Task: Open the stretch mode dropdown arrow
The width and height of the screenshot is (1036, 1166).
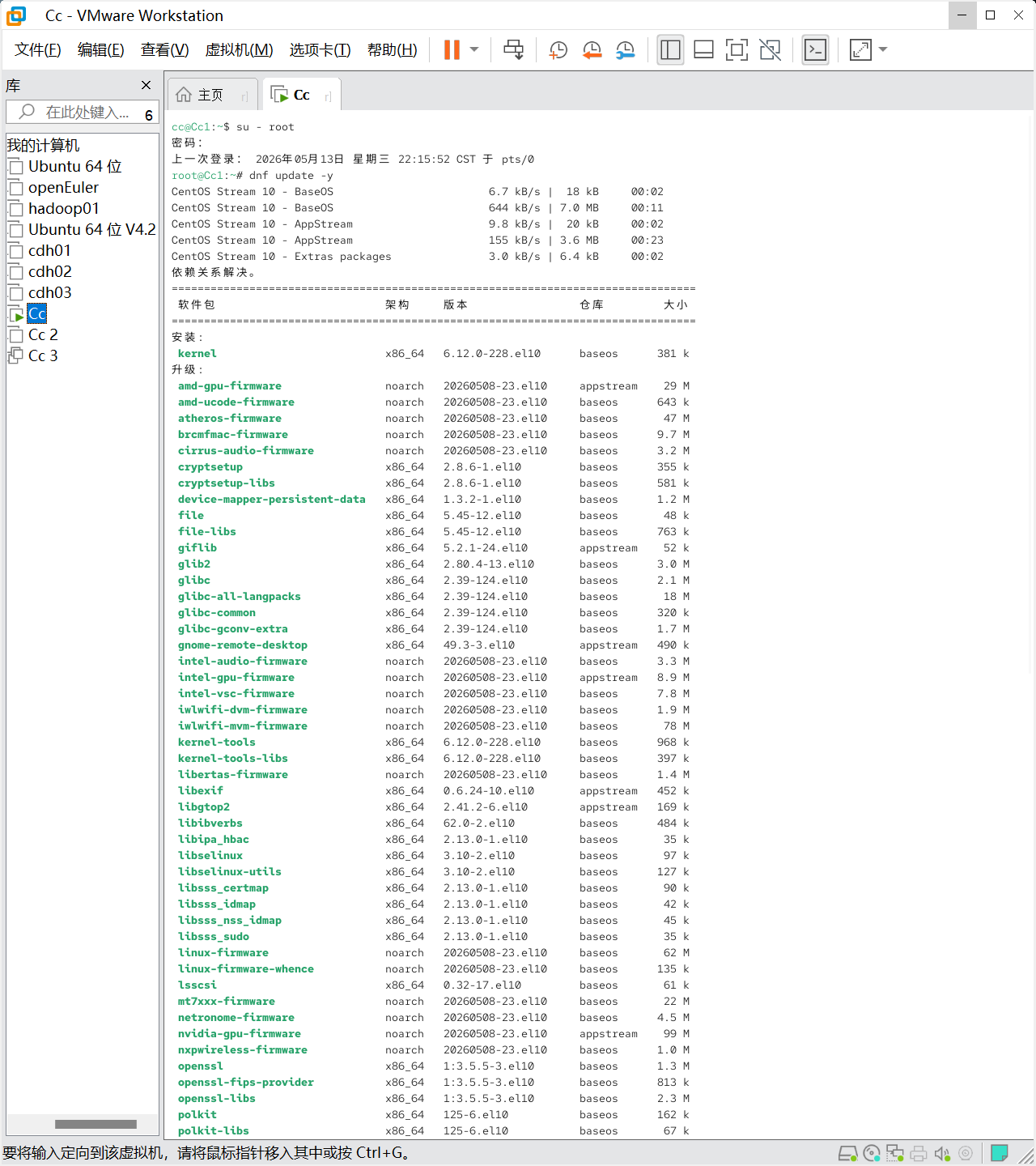Action: (883, 49)
